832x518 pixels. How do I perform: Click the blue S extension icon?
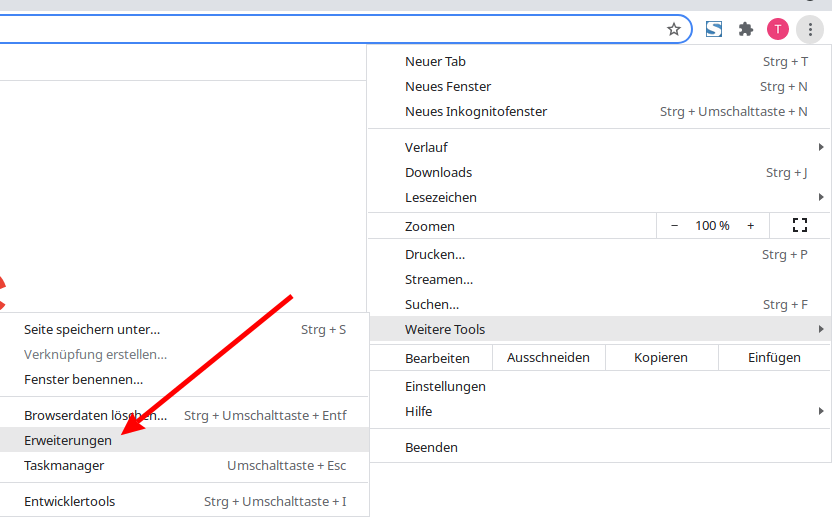(713, 29)
